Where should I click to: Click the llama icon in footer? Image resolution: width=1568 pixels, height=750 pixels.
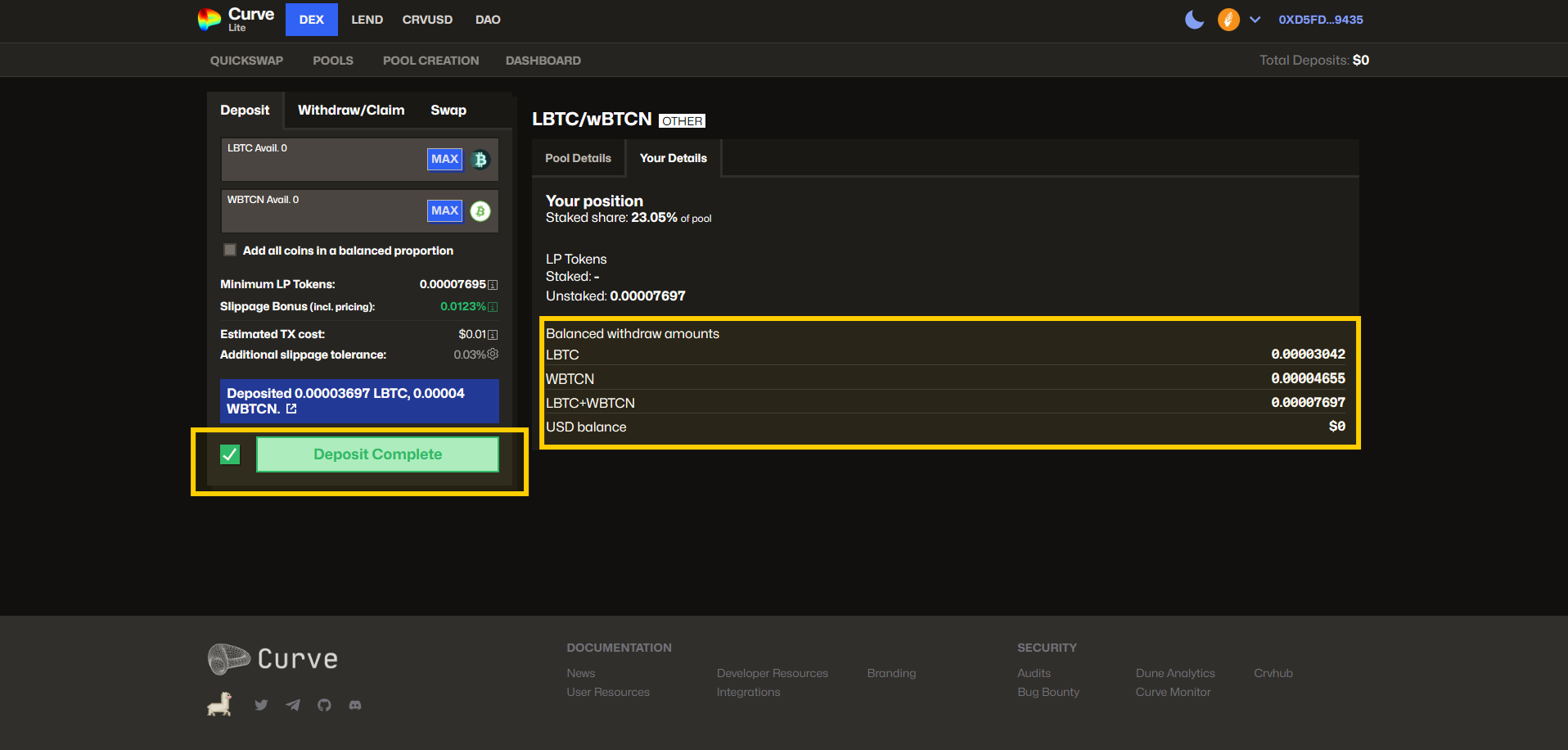click(x=219, y=704)
